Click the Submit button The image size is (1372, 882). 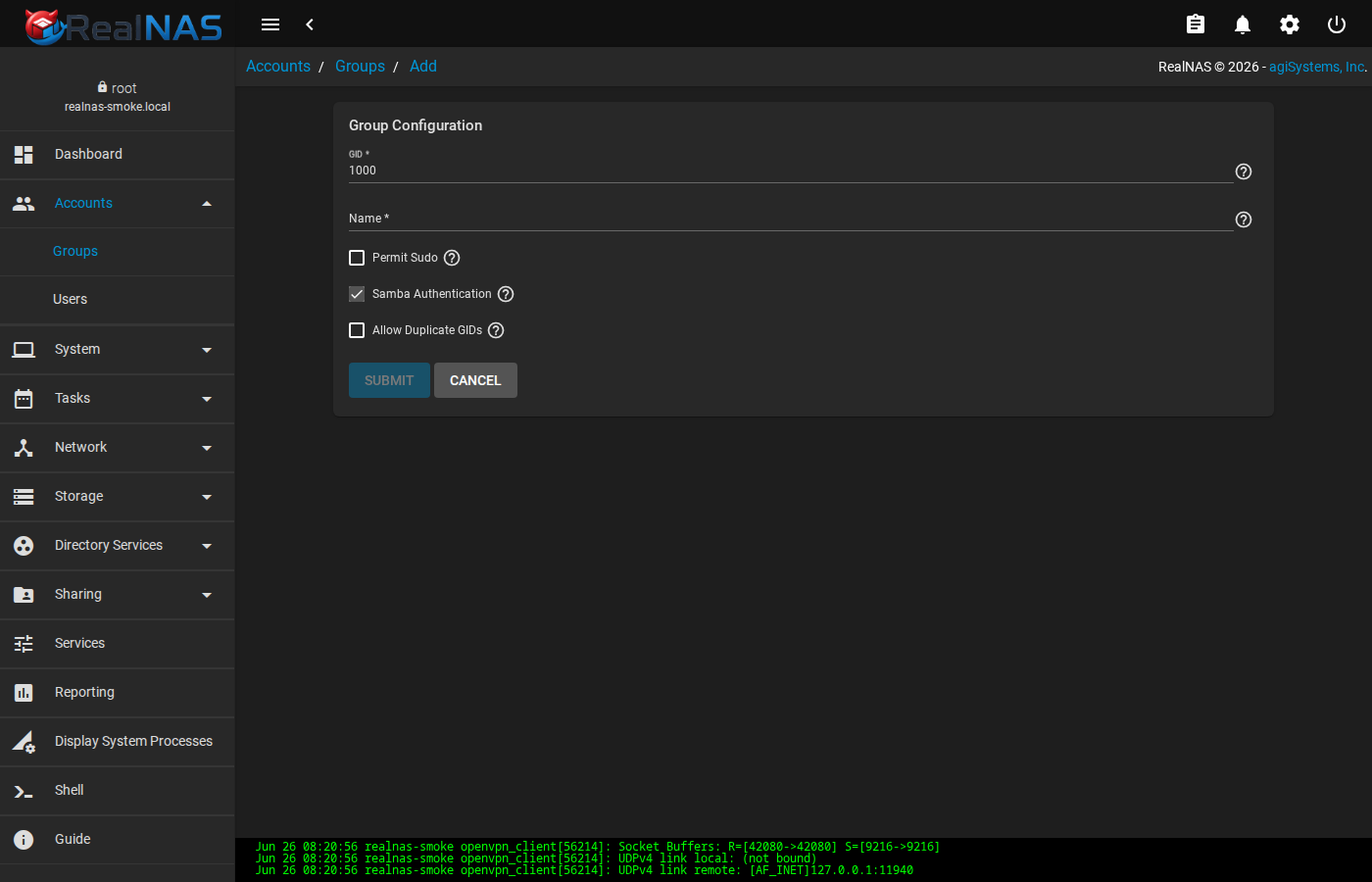[389, 380]
